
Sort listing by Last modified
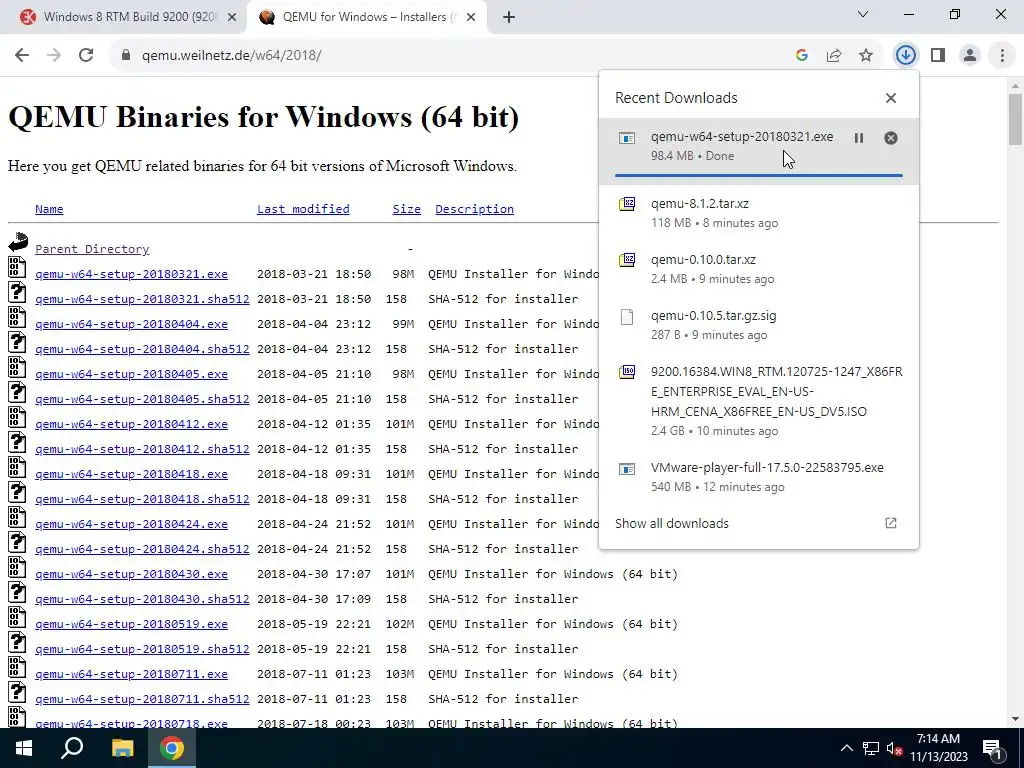pyautogui.click(x=303, y=209)
